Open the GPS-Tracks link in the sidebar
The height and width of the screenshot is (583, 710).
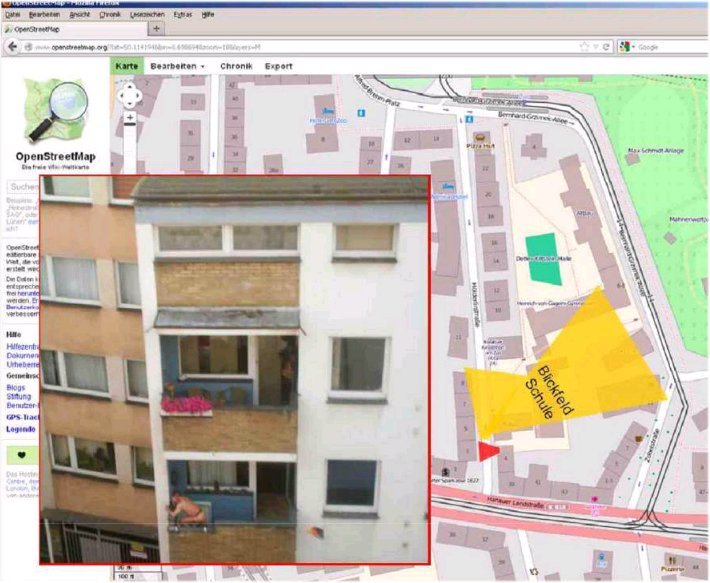[23, 417]
